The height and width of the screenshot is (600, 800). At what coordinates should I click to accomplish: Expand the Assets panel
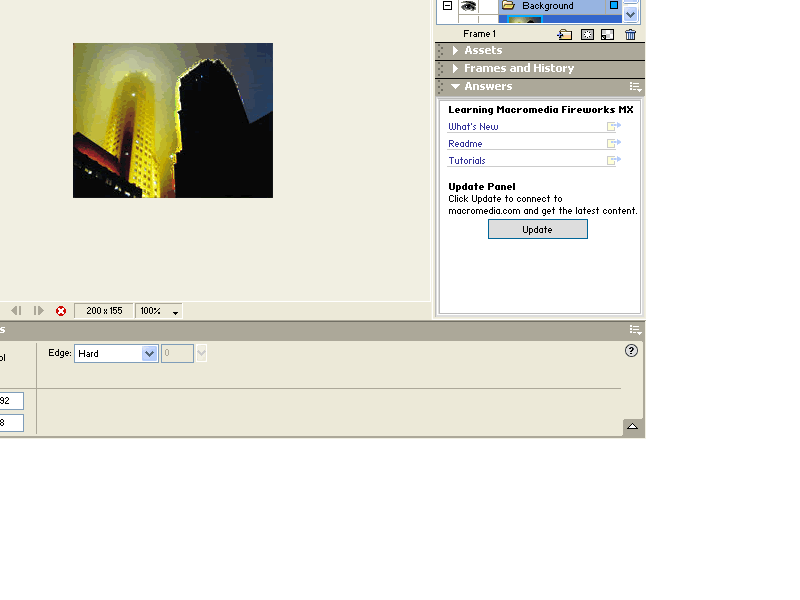point(455,50)
